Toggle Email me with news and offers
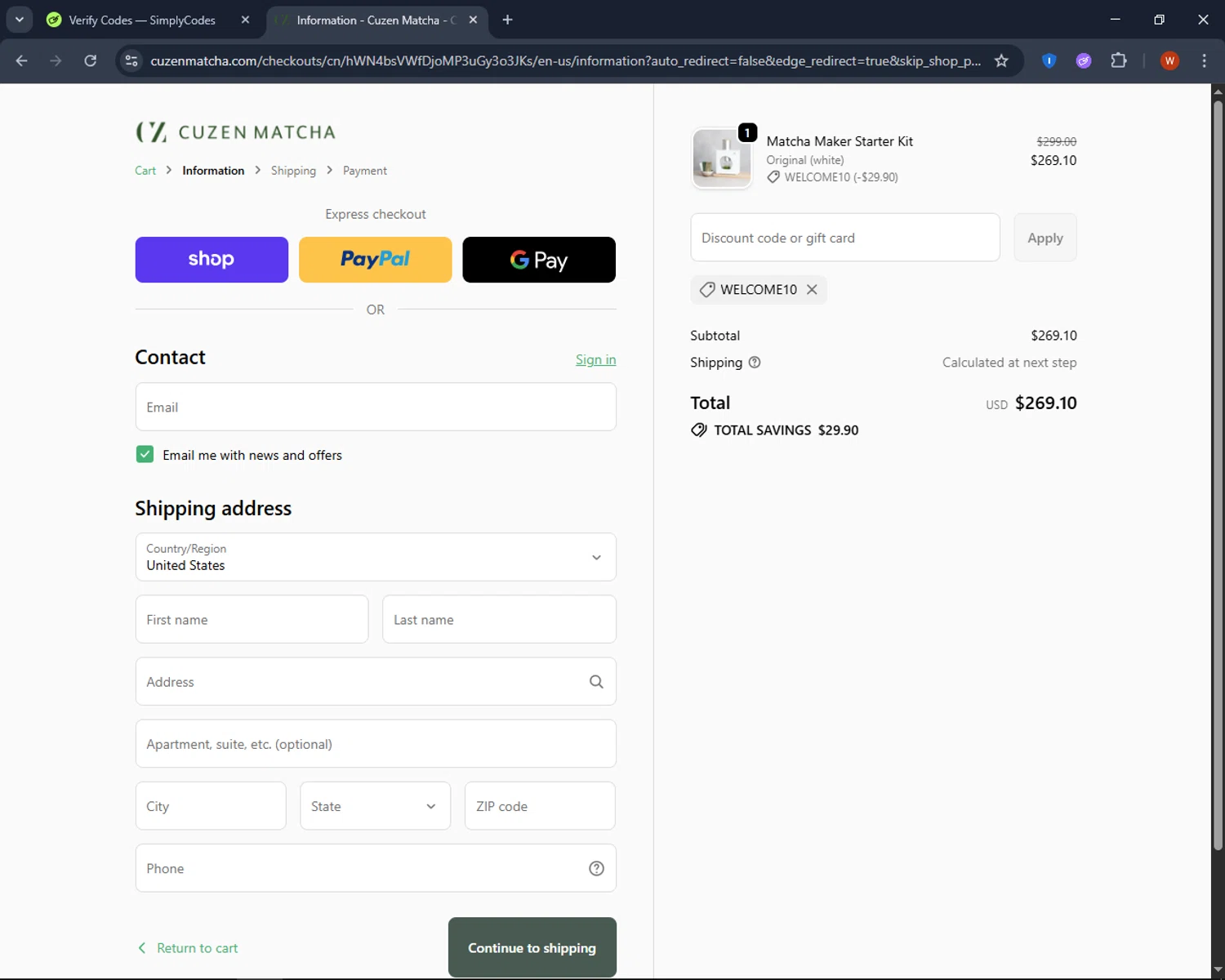The image size is (1225, 980). [145, 455]
